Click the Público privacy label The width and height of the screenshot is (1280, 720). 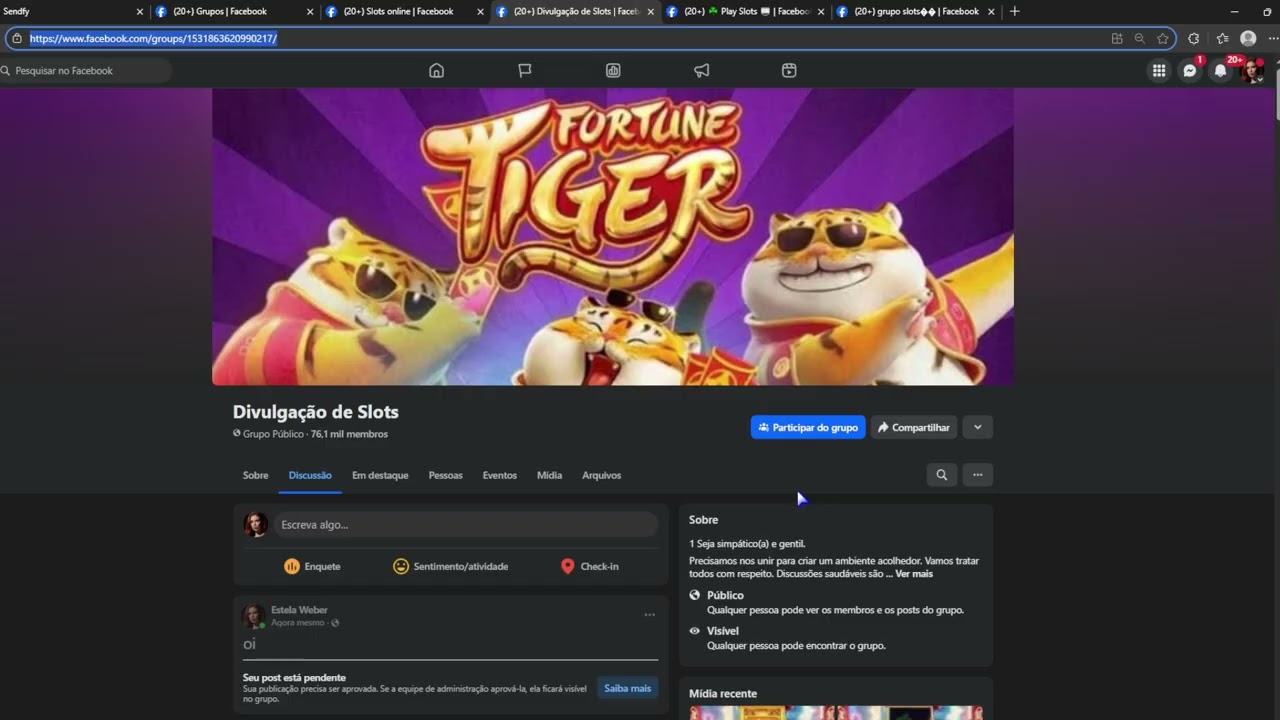[725, 595]
